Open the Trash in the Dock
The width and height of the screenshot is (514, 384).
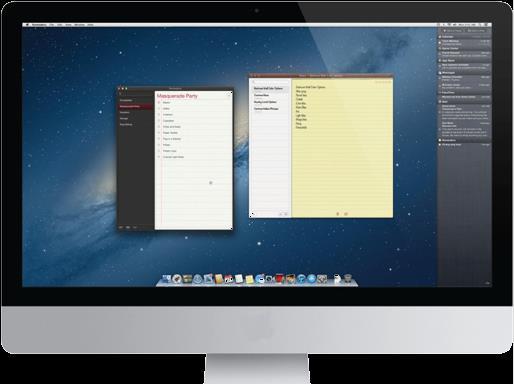point(348,279)
